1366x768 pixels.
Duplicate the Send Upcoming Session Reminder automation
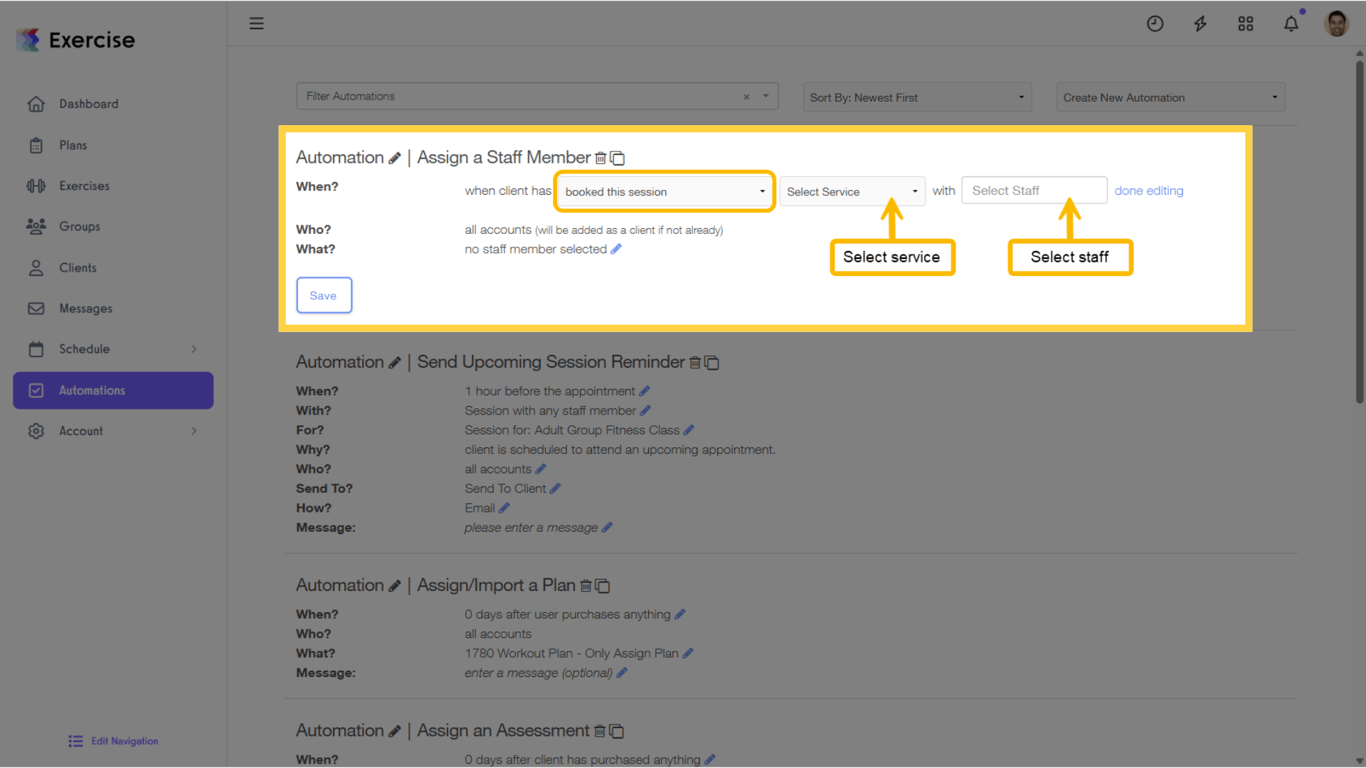tap(712, 362)
